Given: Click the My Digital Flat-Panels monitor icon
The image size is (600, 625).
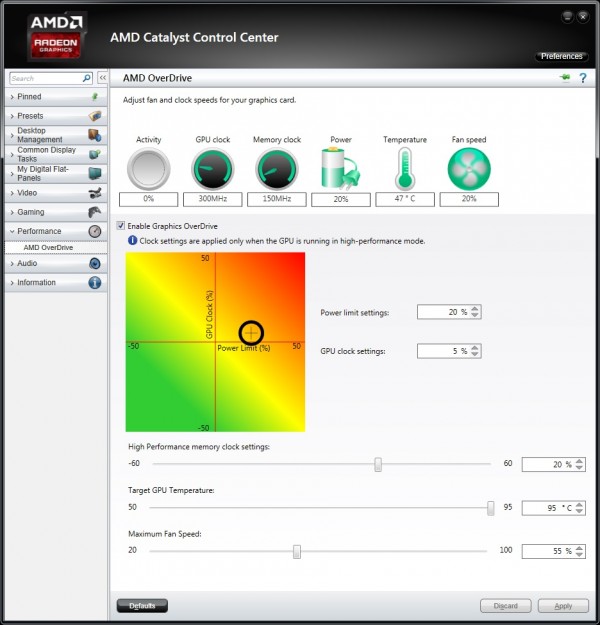Looking at the screenshot, I should coord(95,173).
